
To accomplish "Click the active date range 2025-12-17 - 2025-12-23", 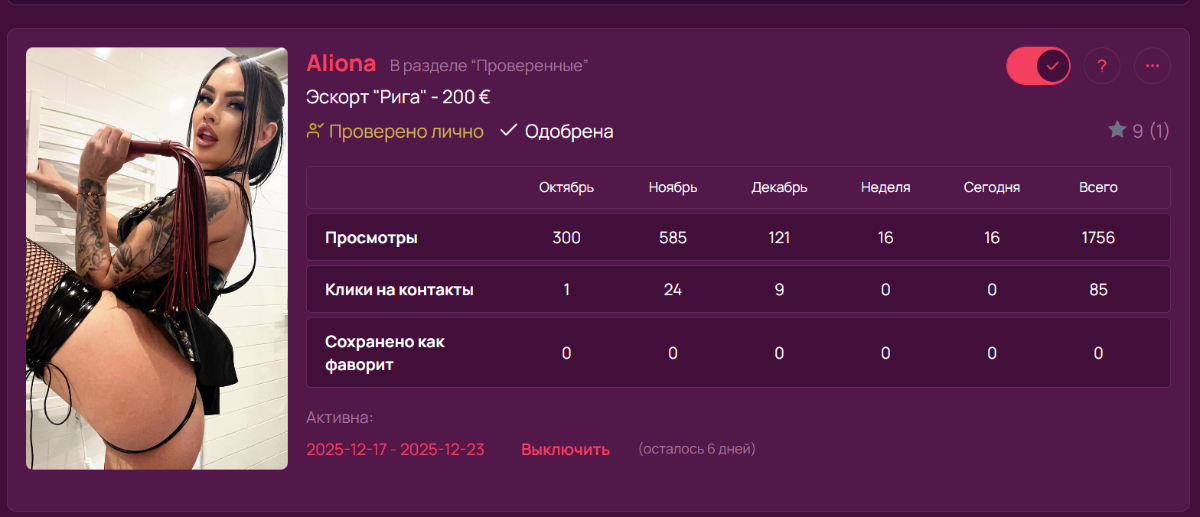I will 395,449.
